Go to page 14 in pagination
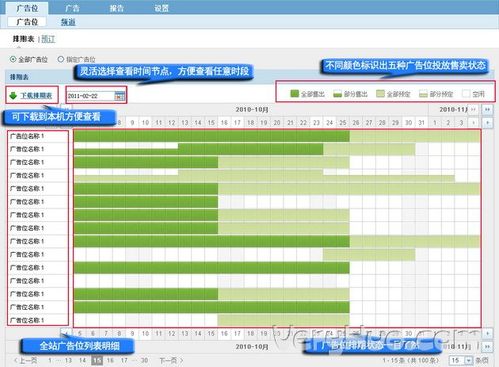Image resolution: width=499 pixels, height=367 pixels. [x=82, y=360]
